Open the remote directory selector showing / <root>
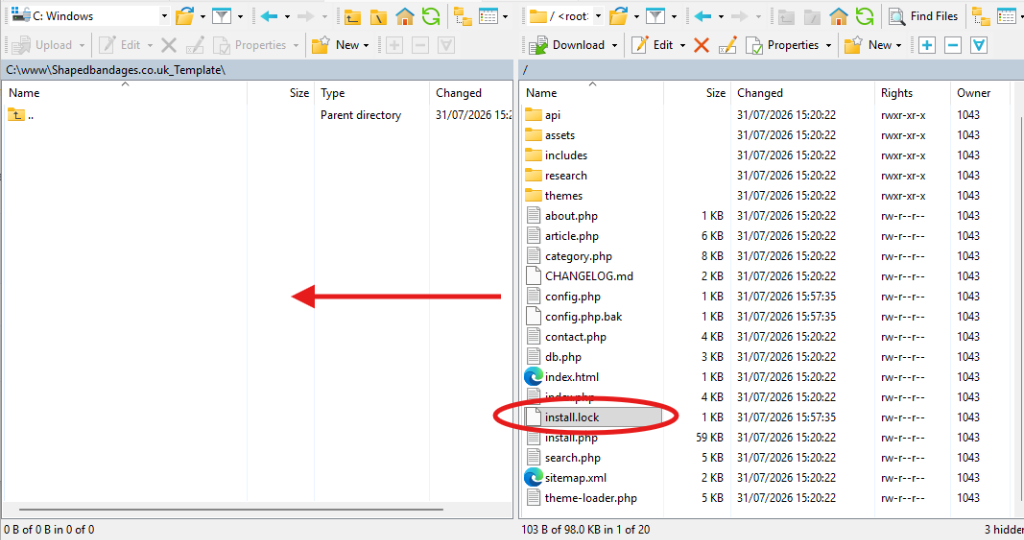1024x540 pixels. click(566, 16)
